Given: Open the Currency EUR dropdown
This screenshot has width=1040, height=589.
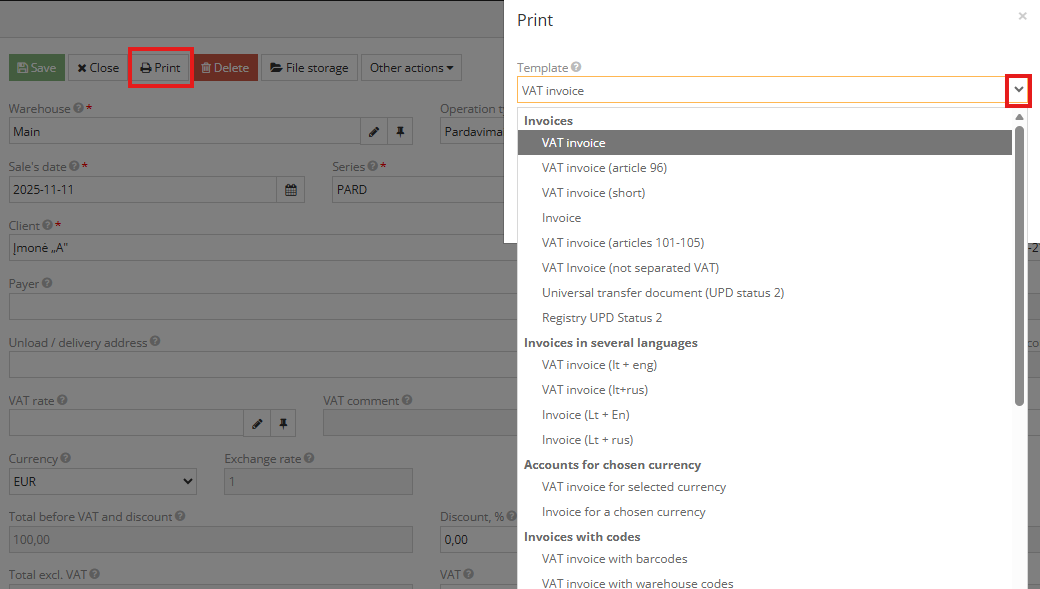Looking at the screenshot, I should (103, 482).
